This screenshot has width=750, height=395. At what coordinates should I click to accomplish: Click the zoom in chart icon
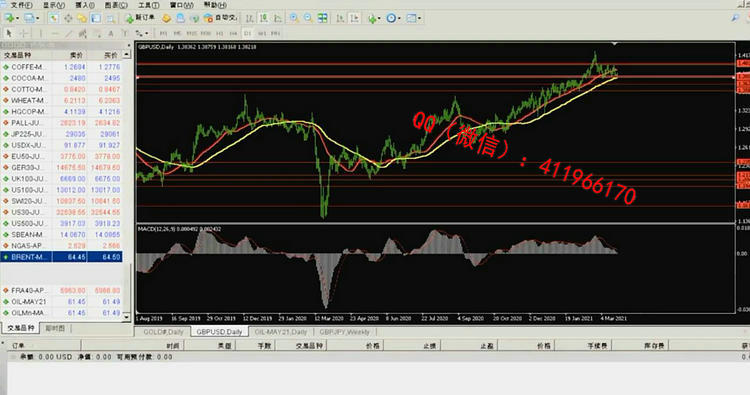[294, 18]
